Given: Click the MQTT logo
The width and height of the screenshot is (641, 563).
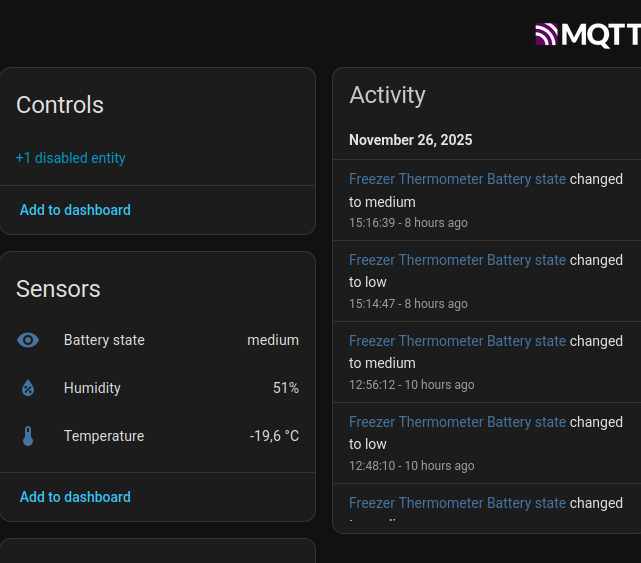Looking at the screenshot, I should point(588,35).
